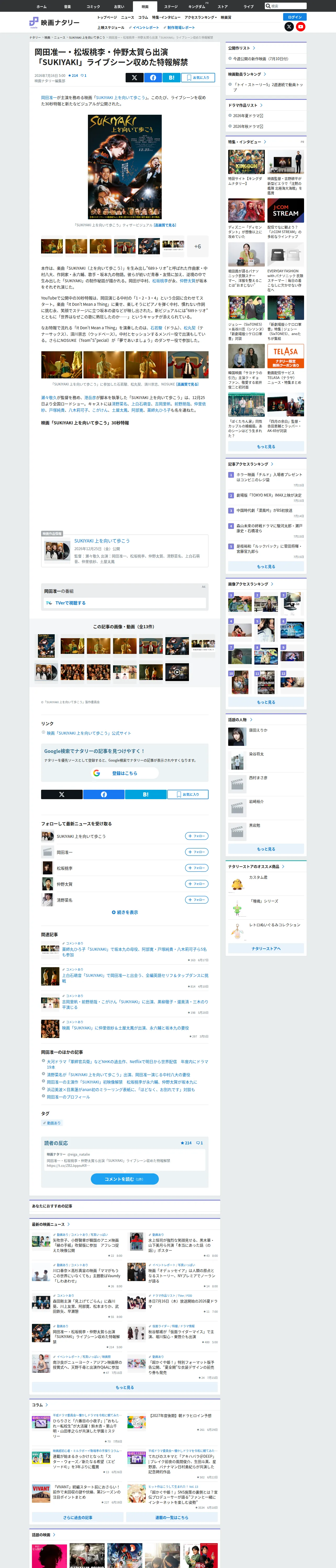Open the SUKIYAKI teaser visual poster image

pyautogui.click(x=125, y=167)
